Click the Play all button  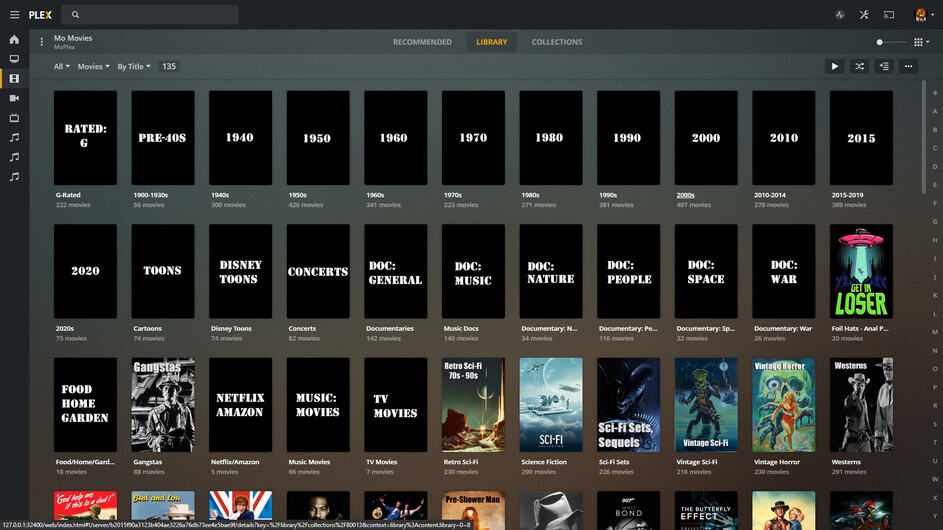(835, 66)
